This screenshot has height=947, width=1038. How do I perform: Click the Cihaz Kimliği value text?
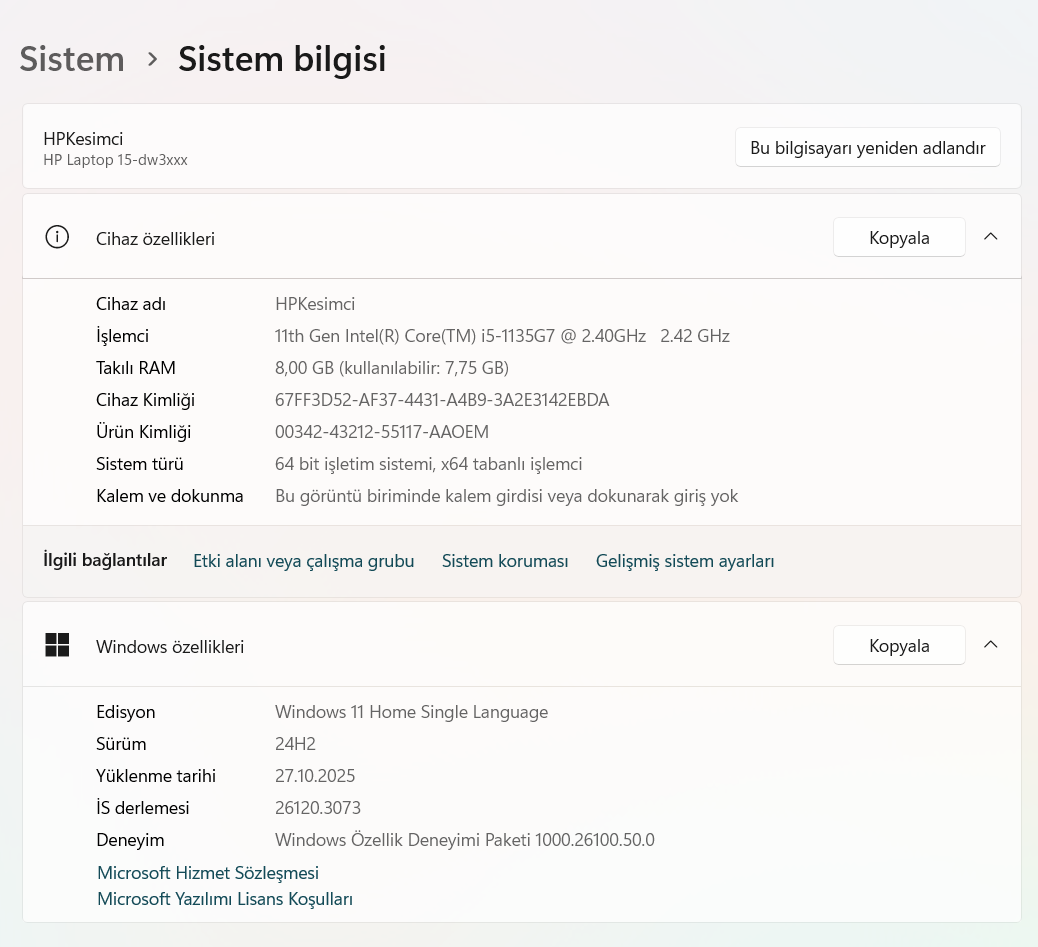[x=442, y=400]
